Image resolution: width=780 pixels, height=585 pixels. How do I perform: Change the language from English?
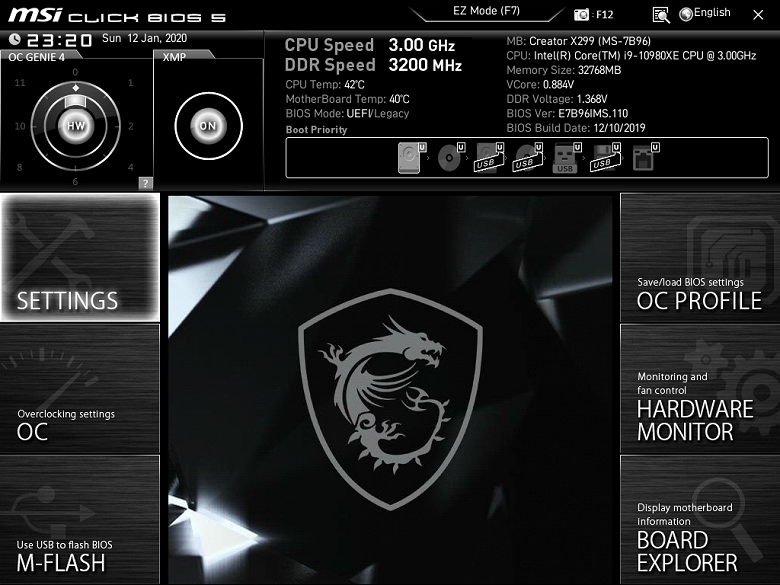coord(705,13)
